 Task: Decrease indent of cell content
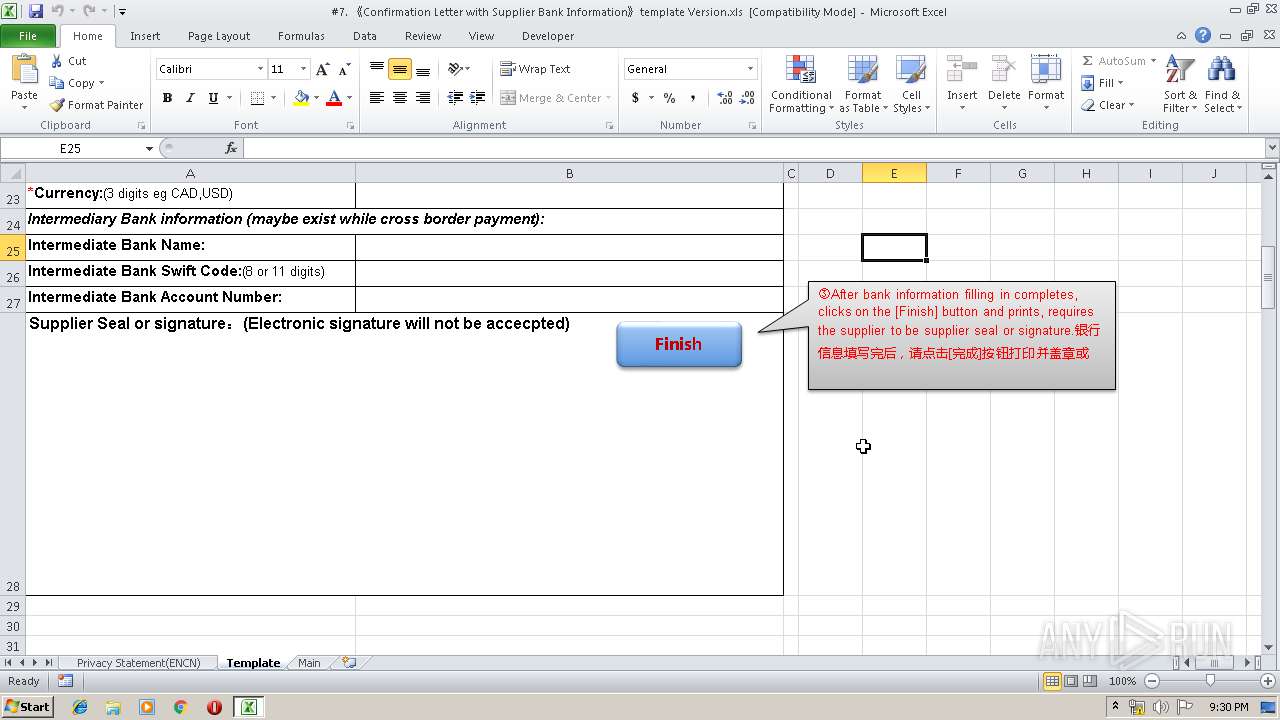[455, 98]
